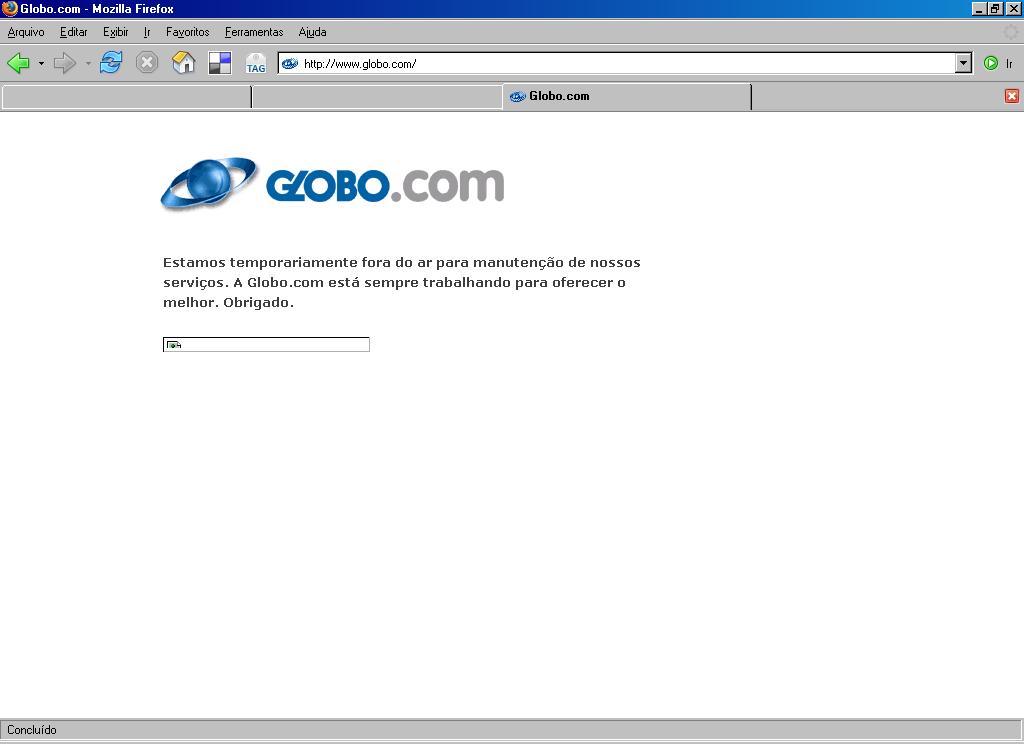Click the maintenance message starting 'Estamos temporariamente'
Screen dimensions: 1024x744
[x=402, y=282]
